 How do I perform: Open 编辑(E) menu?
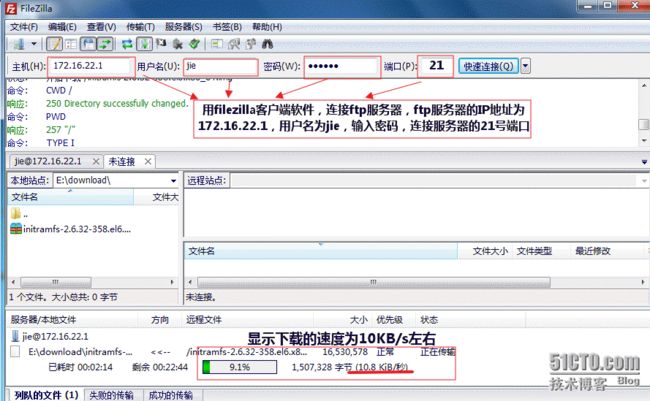point(62,27)
